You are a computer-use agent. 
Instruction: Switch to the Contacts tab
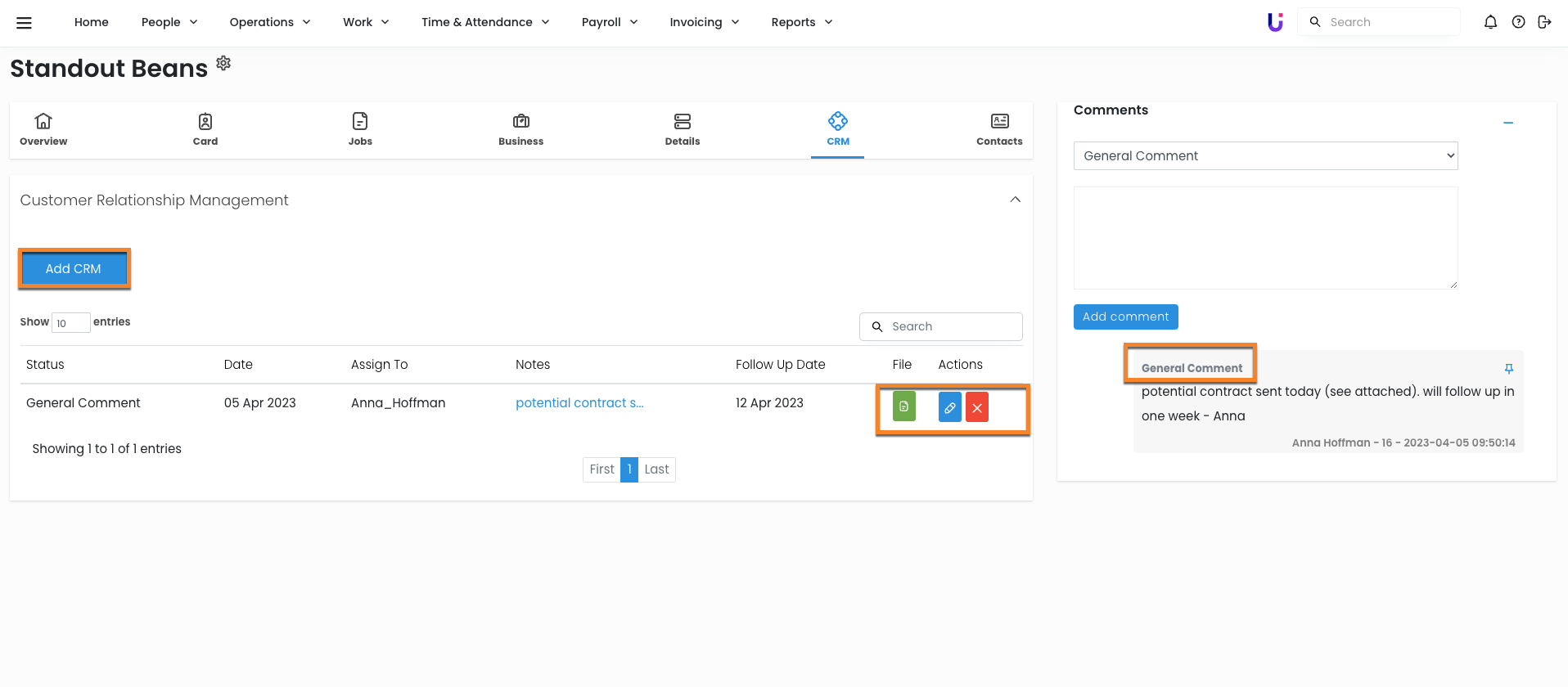click(x=998, y=129)
